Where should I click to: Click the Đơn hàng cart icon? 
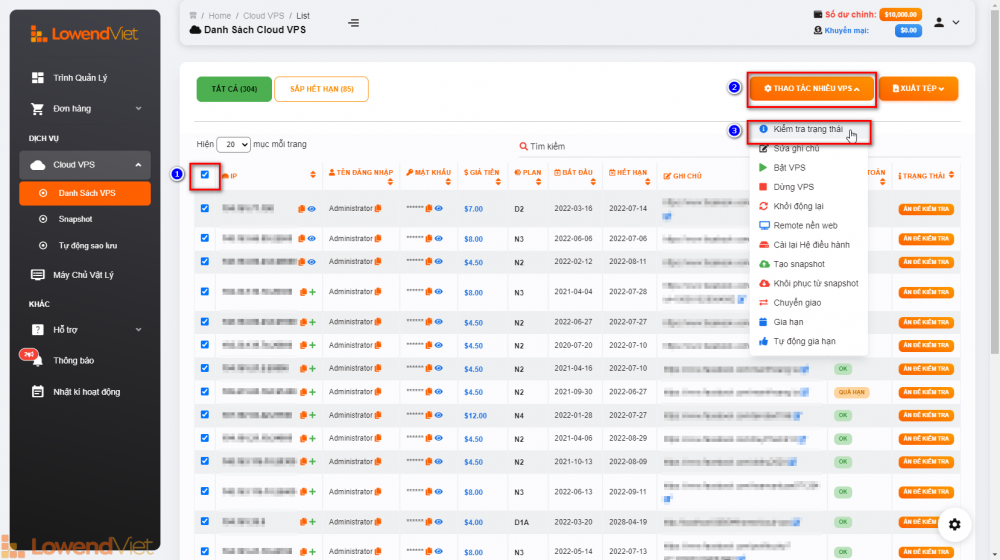[37, 108]
